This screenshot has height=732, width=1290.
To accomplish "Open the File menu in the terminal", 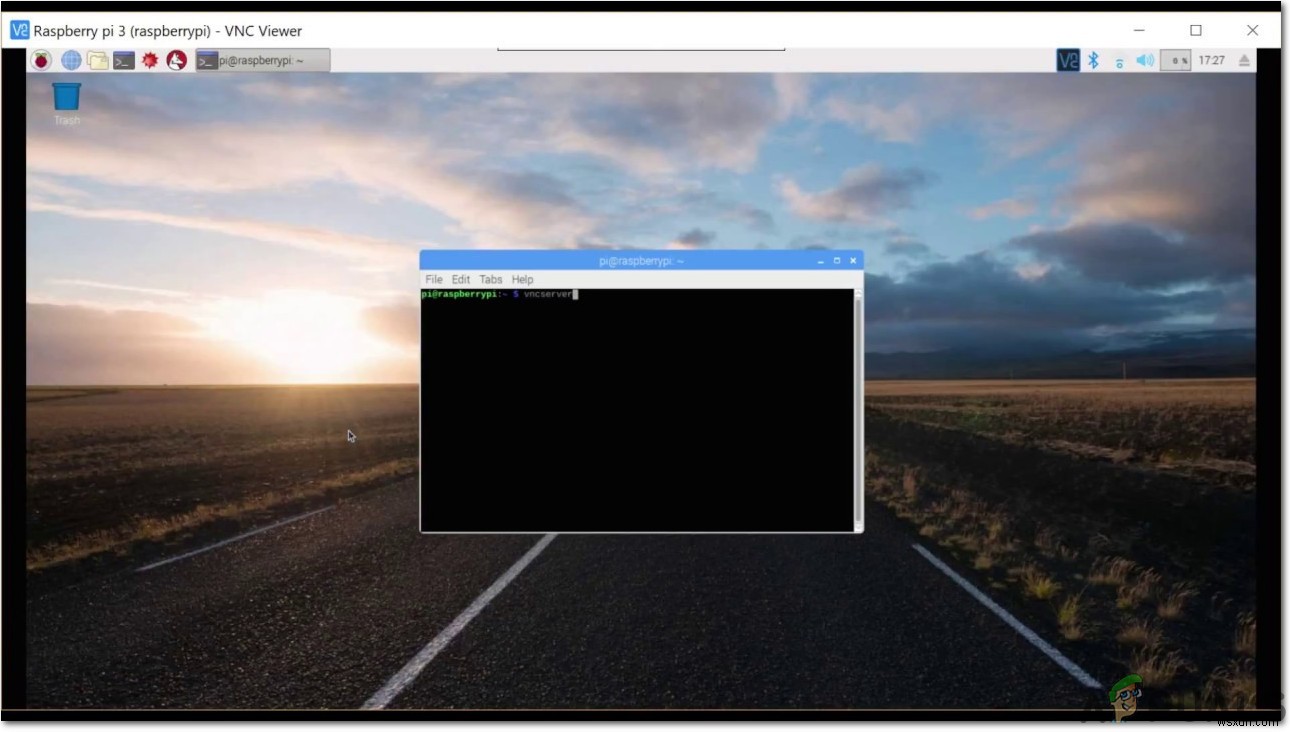I will coord(433,279).
